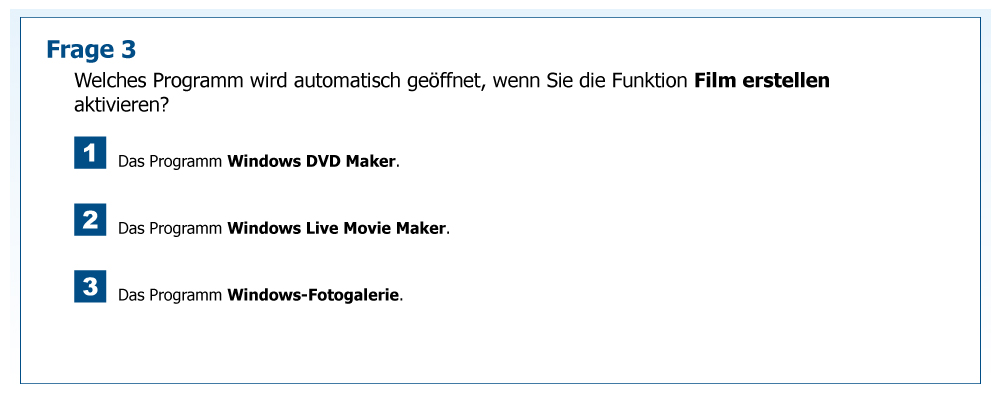Click the bold 'Film erstellen' text

click(x=761, y=81)
